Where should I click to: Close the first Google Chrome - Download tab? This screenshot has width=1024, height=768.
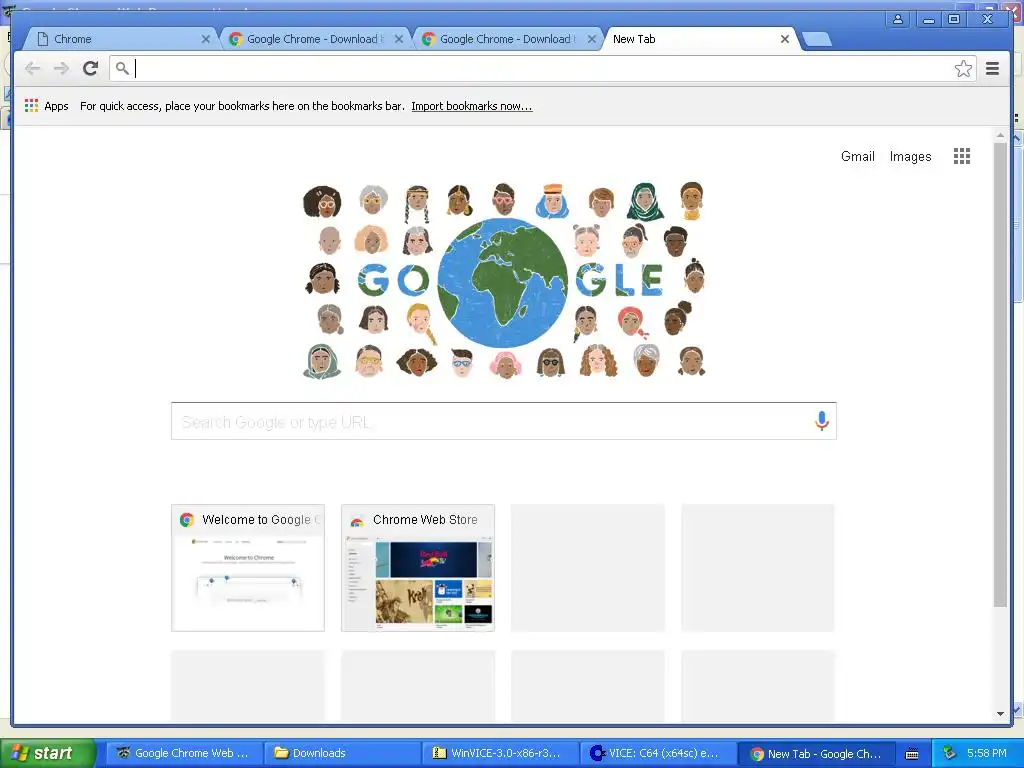[x=398, y=39]
